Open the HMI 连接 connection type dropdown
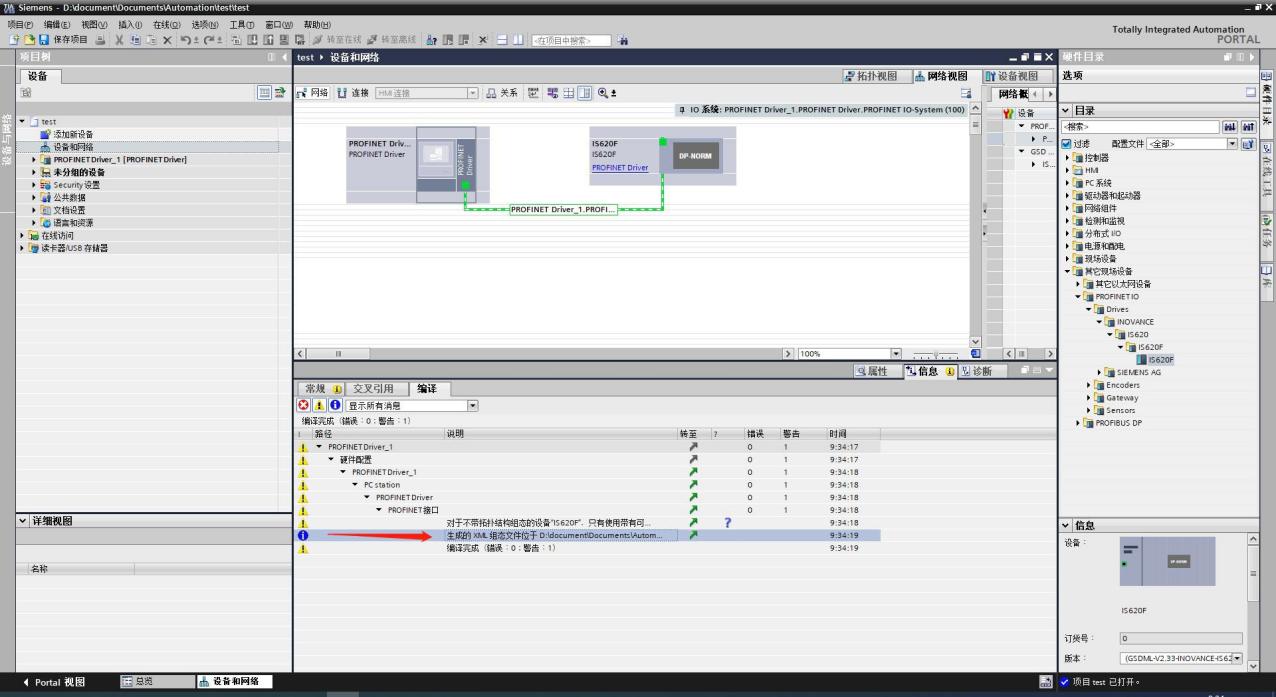 pyautogui.click(x=473, y=93)
